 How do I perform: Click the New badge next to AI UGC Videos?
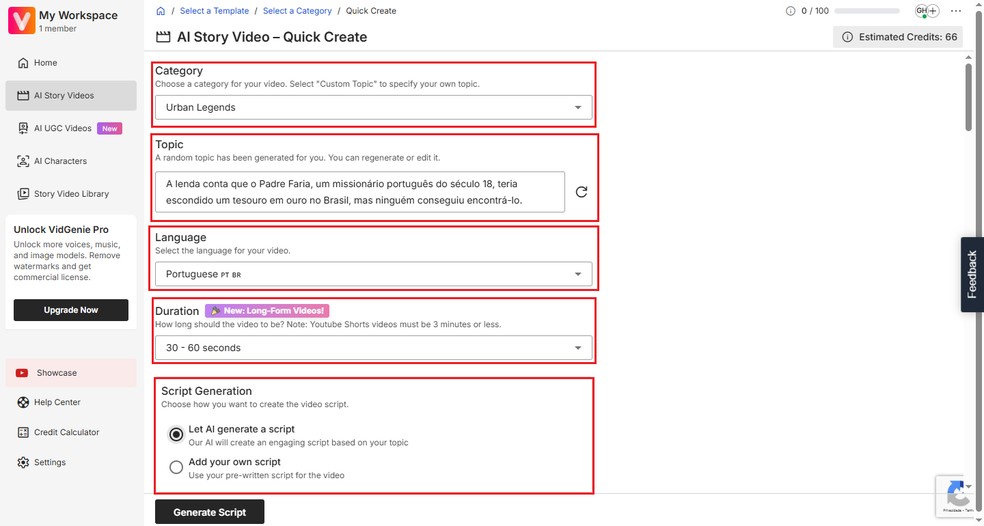[x=110, y=128]
